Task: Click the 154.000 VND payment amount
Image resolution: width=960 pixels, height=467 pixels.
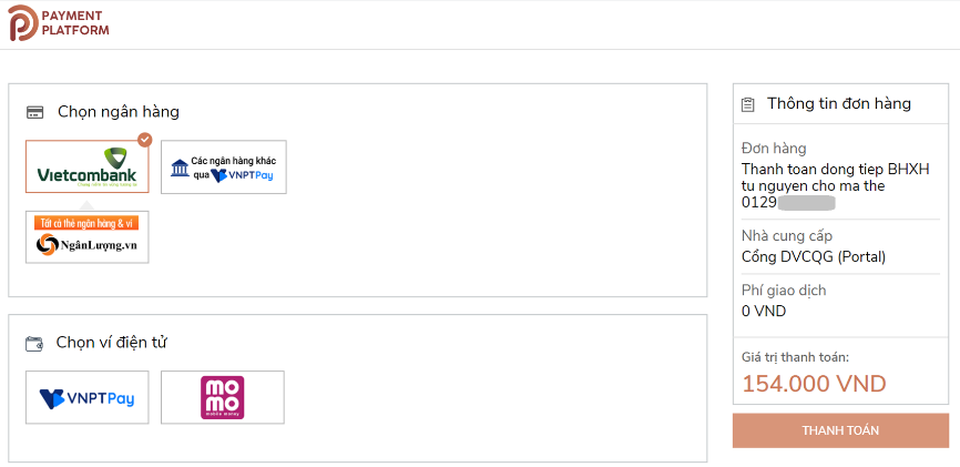Action: [814, 384]
